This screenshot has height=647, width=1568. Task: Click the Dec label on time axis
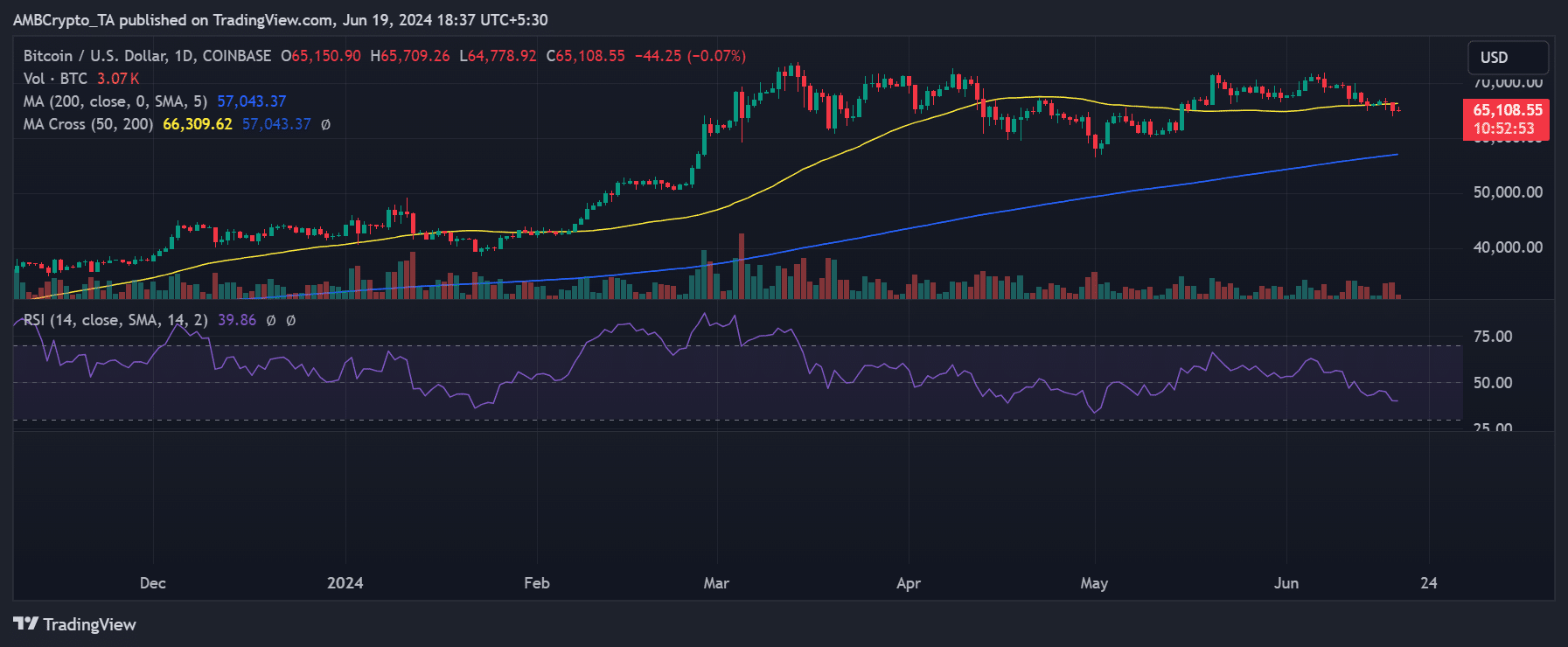tap(153, 583)
